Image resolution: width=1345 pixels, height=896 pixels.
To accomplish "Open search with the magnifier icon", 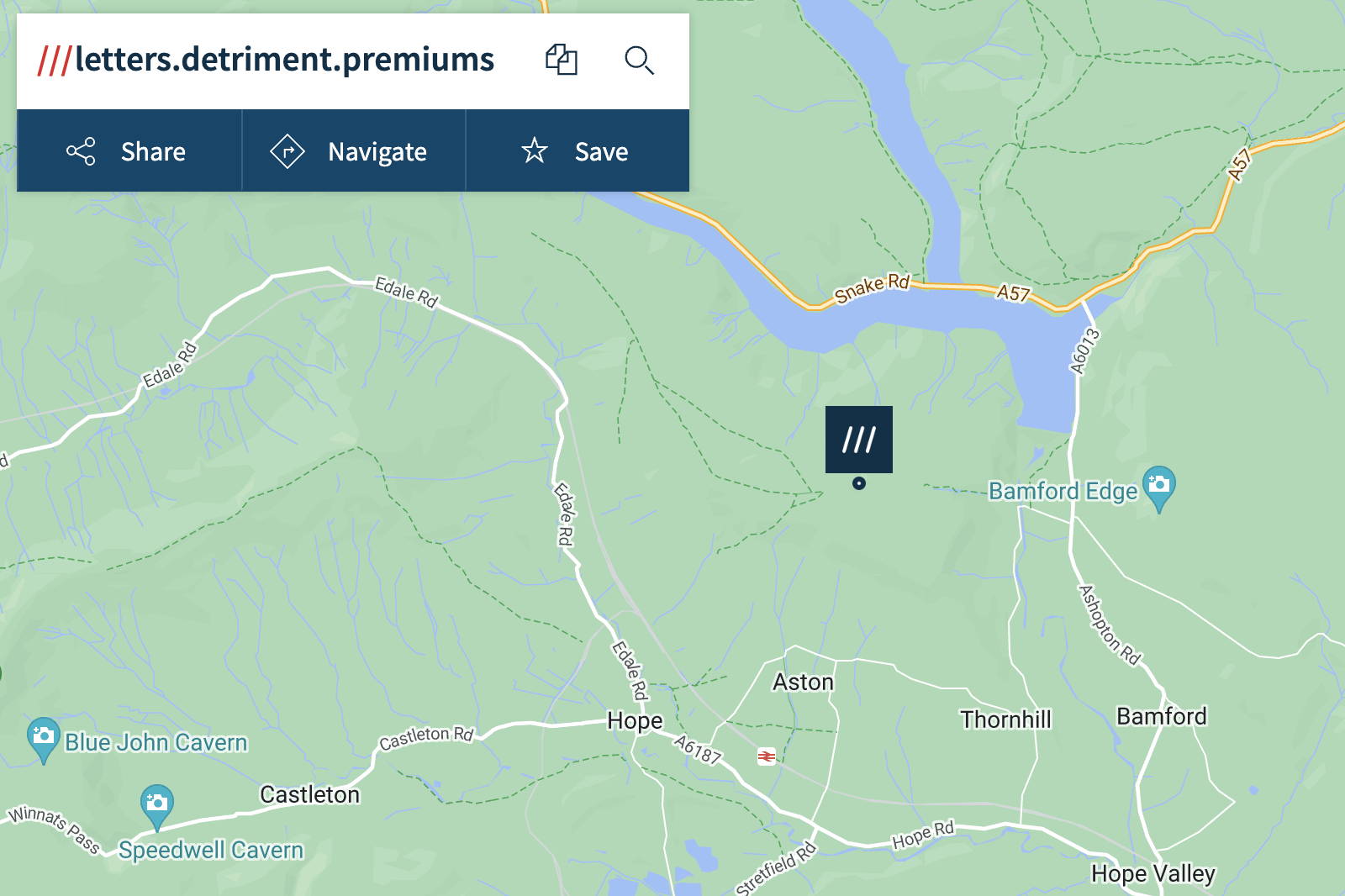I will pos(639,61).
